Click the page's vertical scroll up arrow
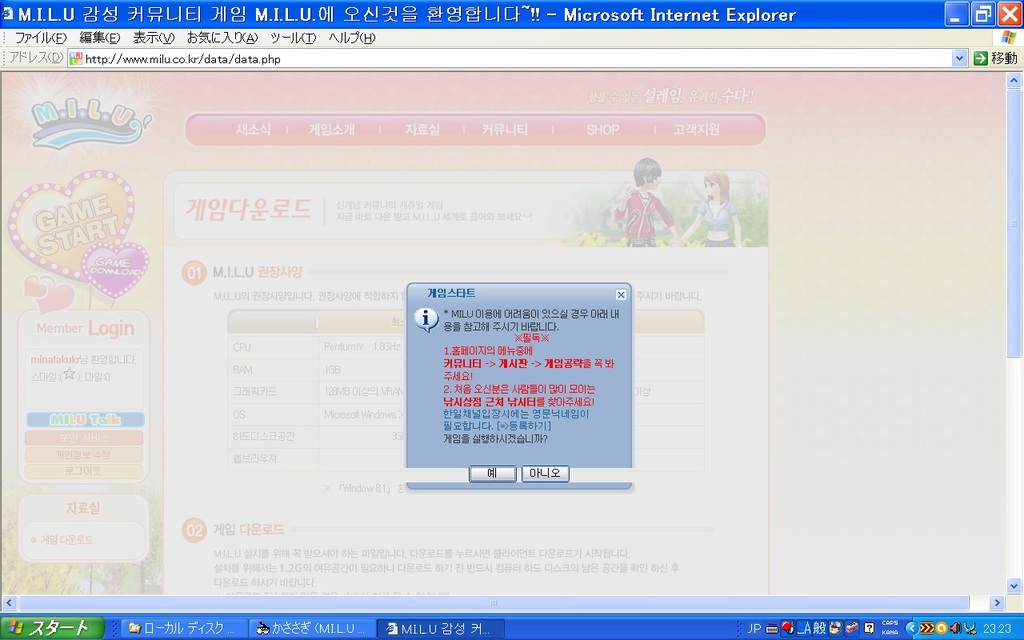1024x640 pixels. point(1014,80)
